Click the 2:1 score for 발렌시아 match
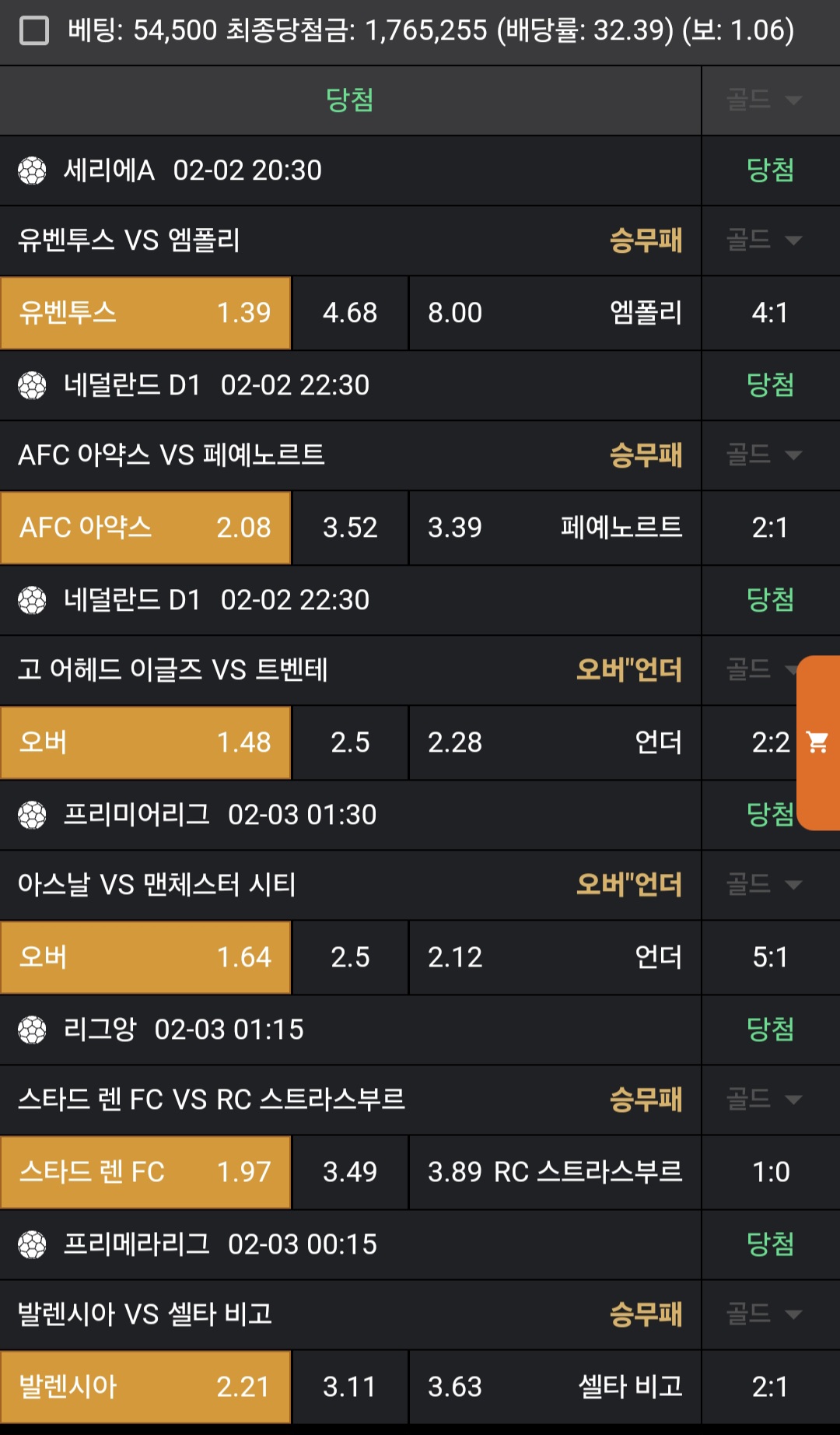 pos(770,1387)
